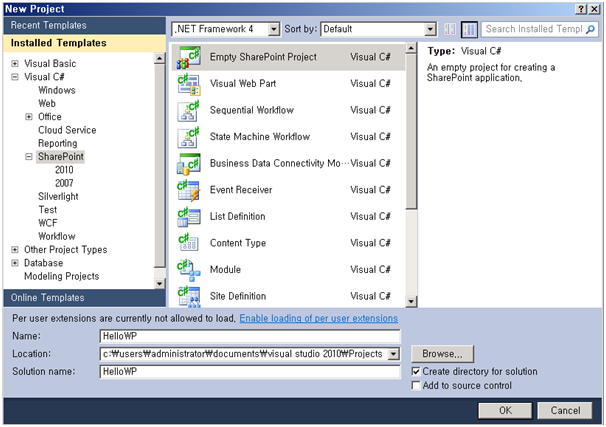Pick the Site Definition template icon
This screenshot has width=606, height=427.
tap(189, 296)
